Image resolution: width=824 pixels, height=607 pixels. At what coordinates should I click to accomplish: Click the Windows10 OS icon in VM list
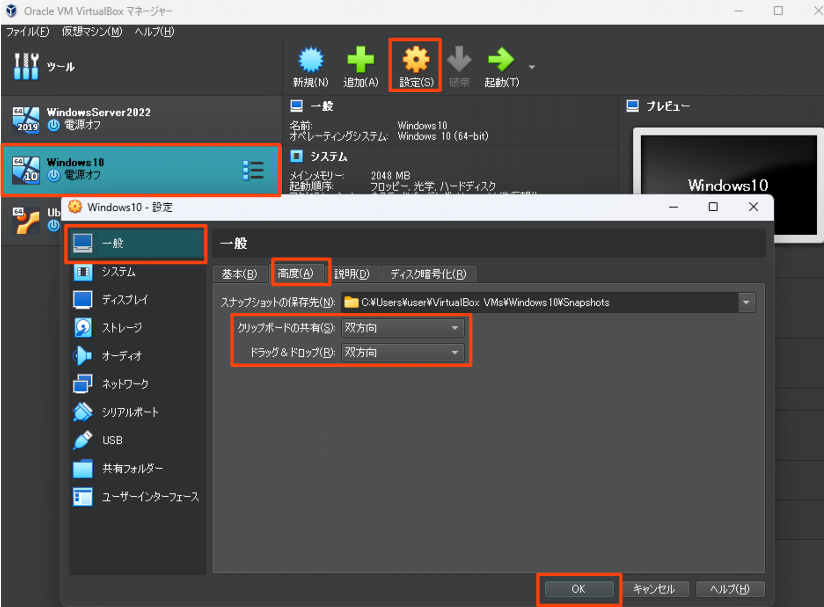point(26,169)
